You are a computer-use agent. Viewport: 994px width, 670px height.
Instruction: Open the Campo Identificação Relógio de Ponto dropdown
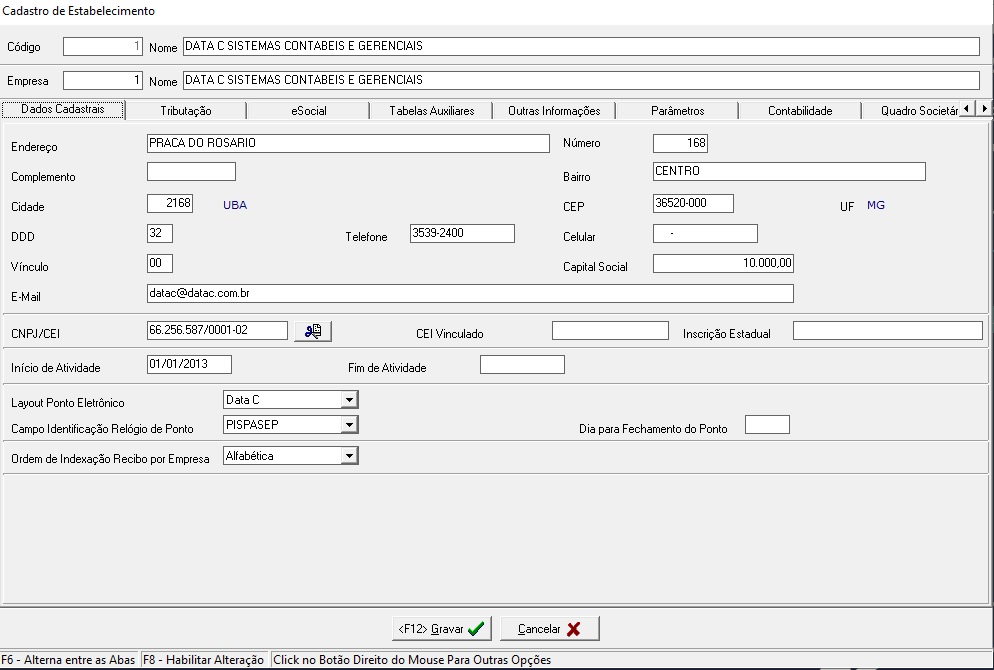[349, 425]
